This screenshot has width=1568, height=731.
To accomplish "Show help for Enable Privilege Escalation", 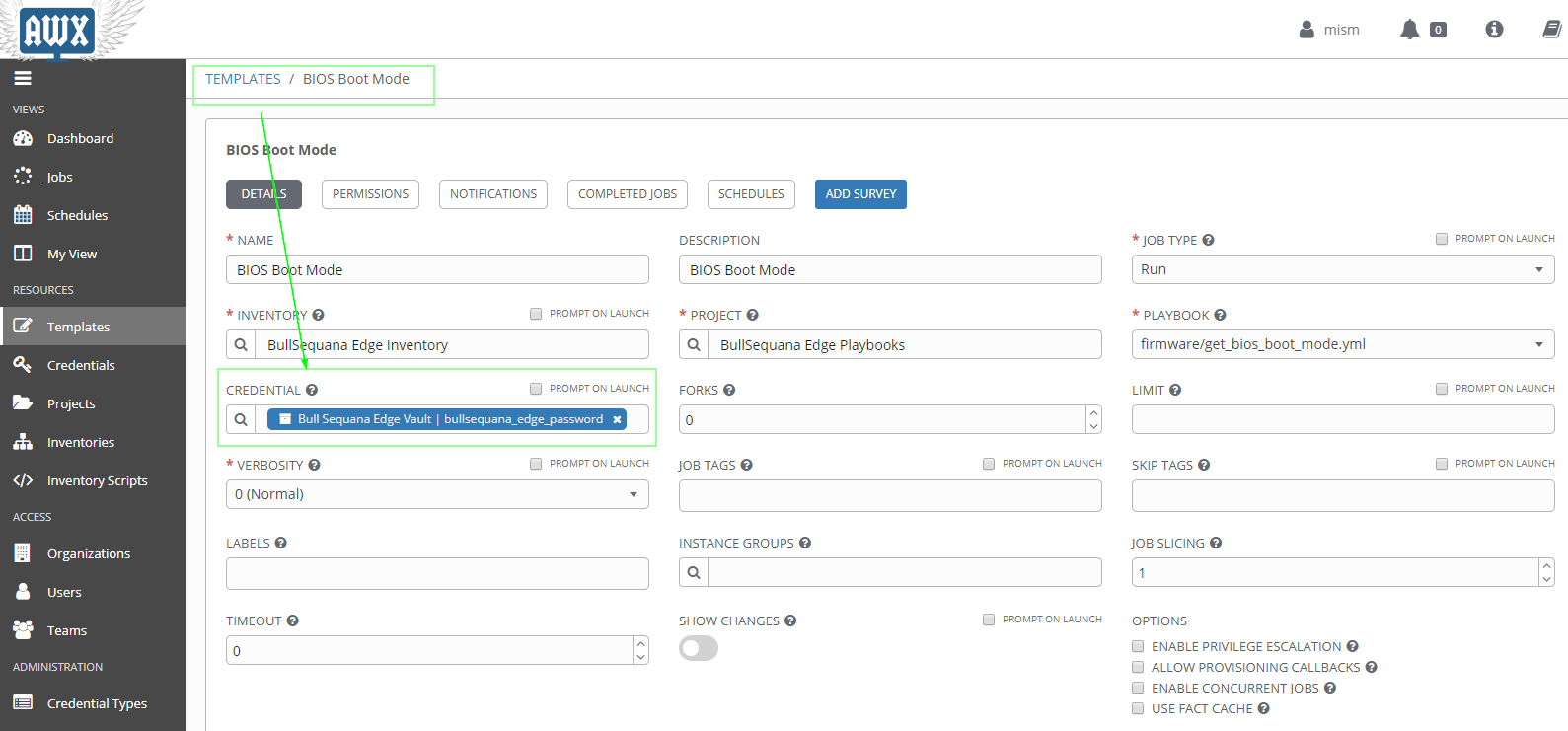I will (x=1352, y=646).
